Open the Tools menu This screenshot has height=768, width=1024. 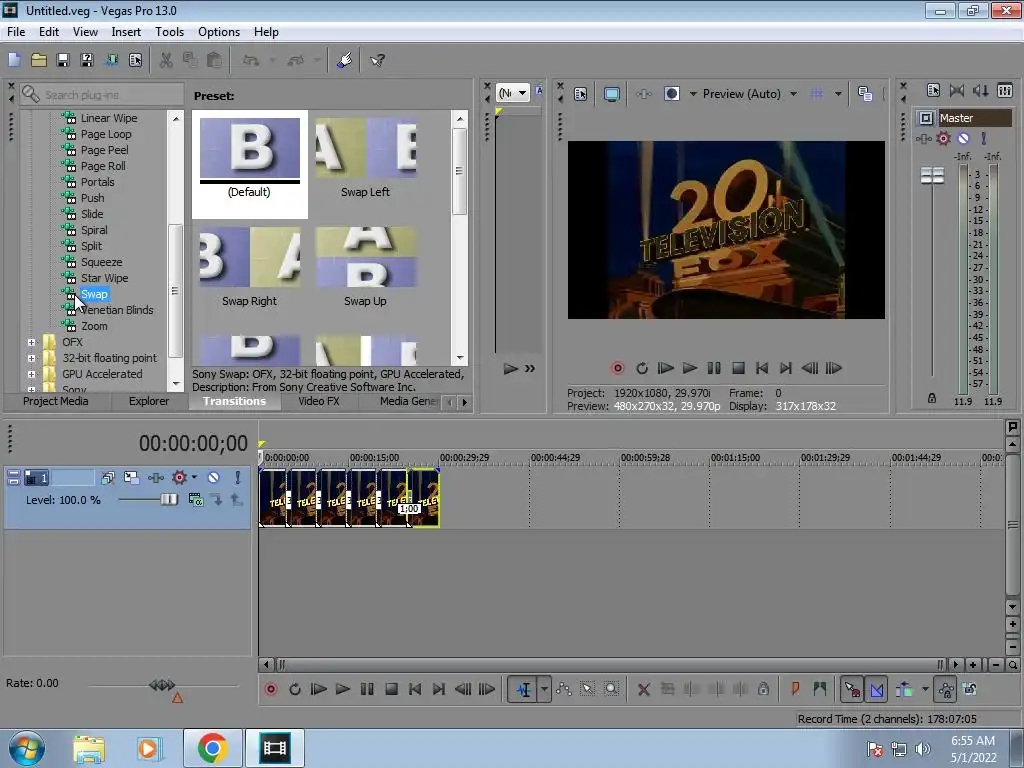pos(169,32)
